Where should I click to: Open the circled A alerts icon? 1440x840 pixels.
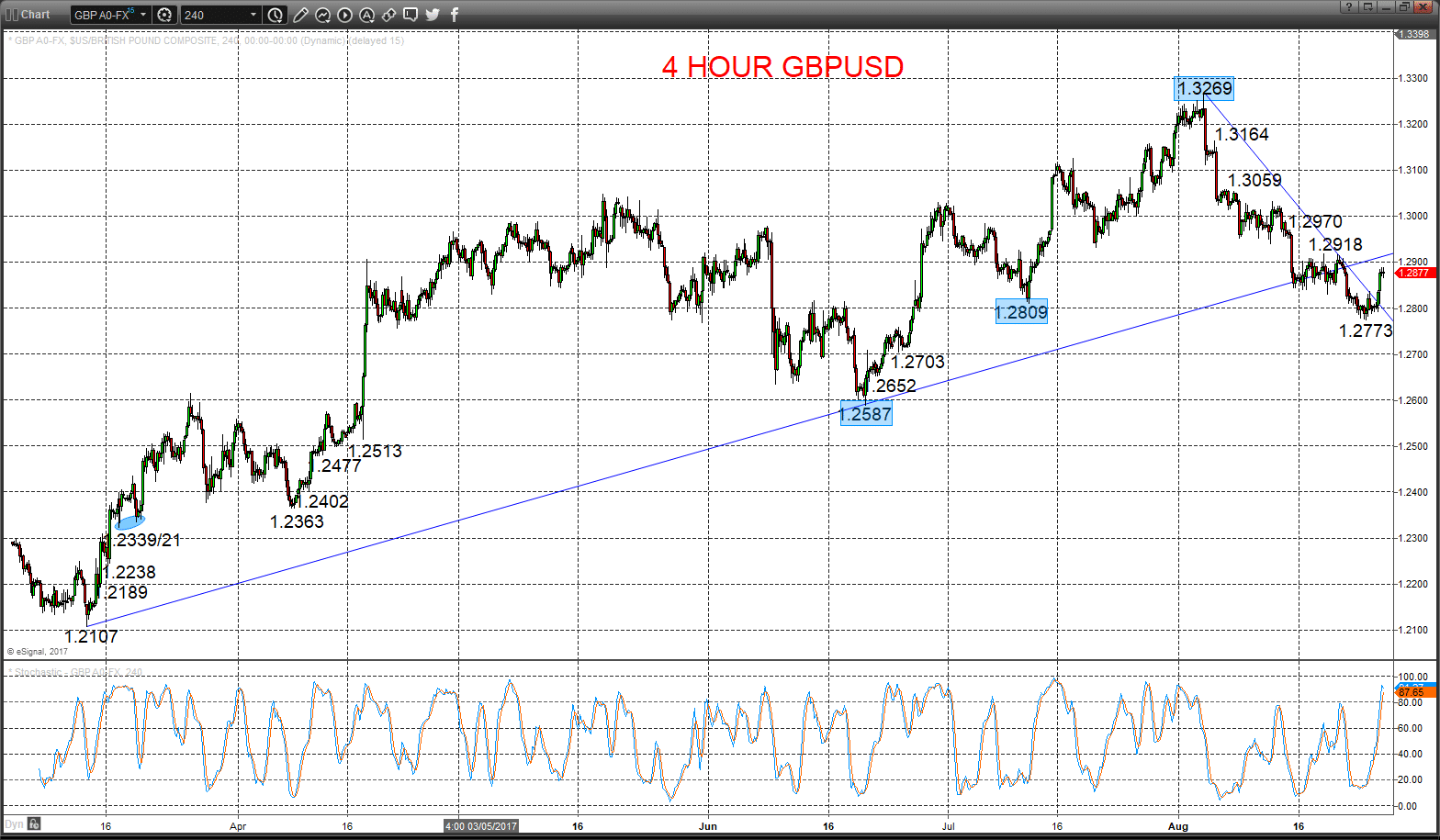366,15
